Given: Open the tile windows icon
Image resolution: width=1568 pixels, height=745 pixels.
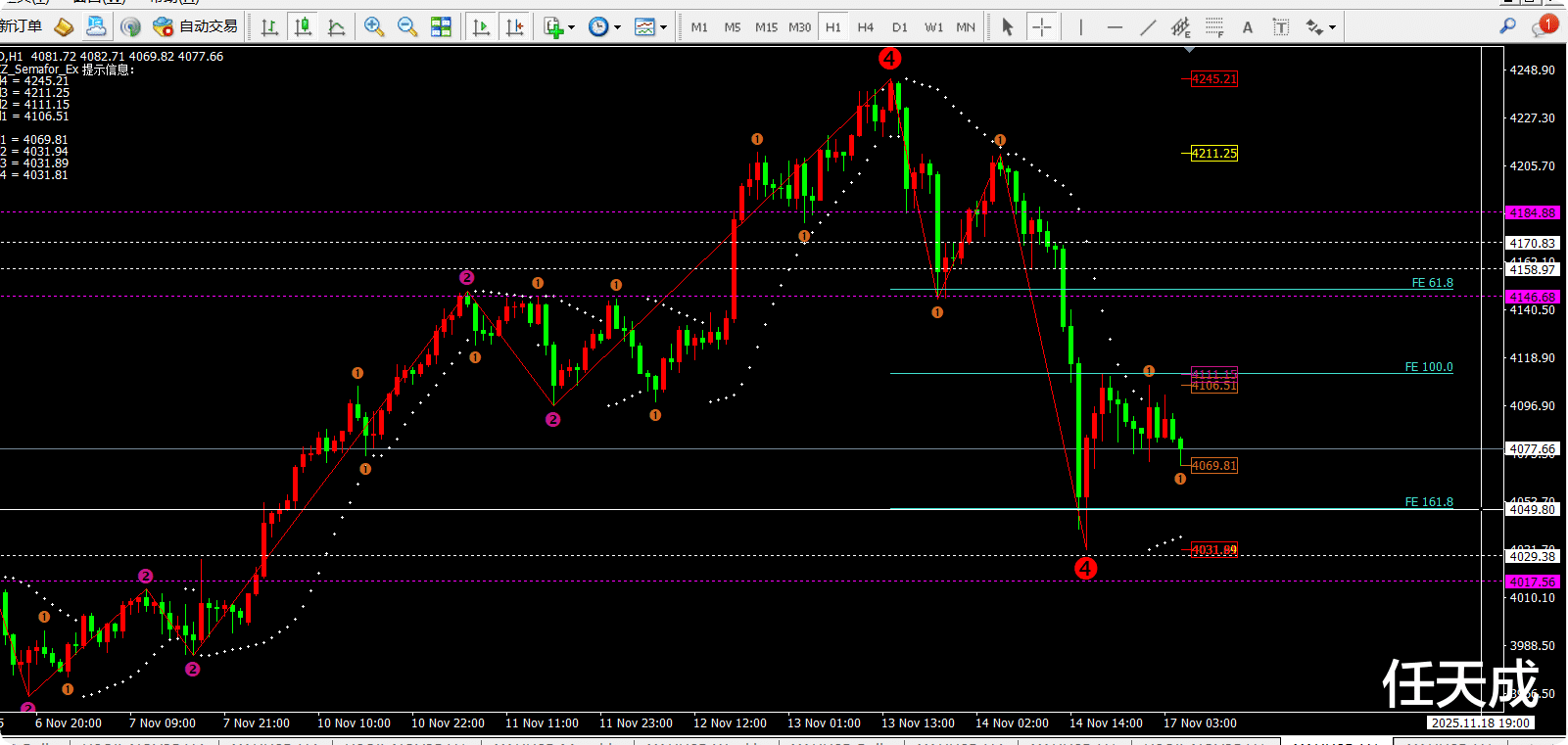Looking at the screenshot, I should (442, 26).
